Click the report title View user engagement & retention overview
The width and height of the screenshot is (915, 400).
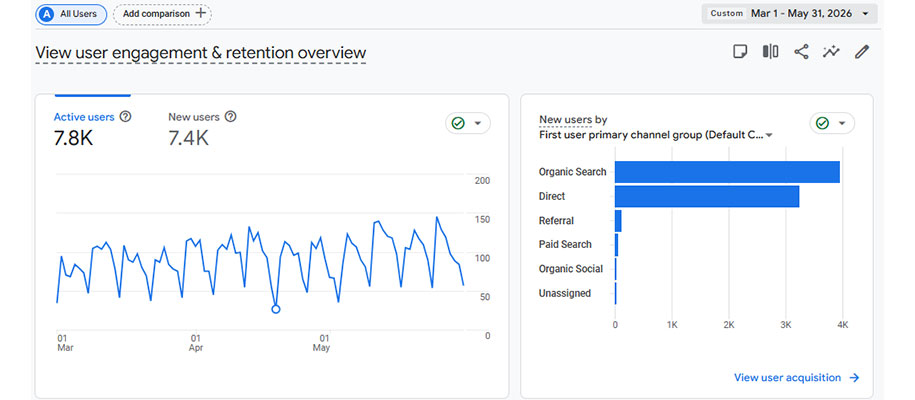pos(201,53)
